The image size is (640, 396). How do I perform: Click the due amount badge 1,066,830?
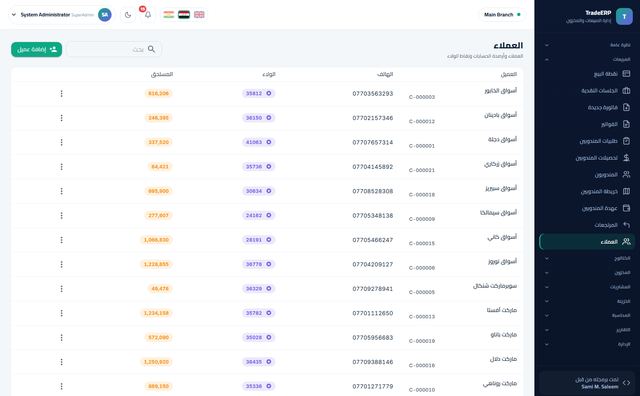click(156, 240)
